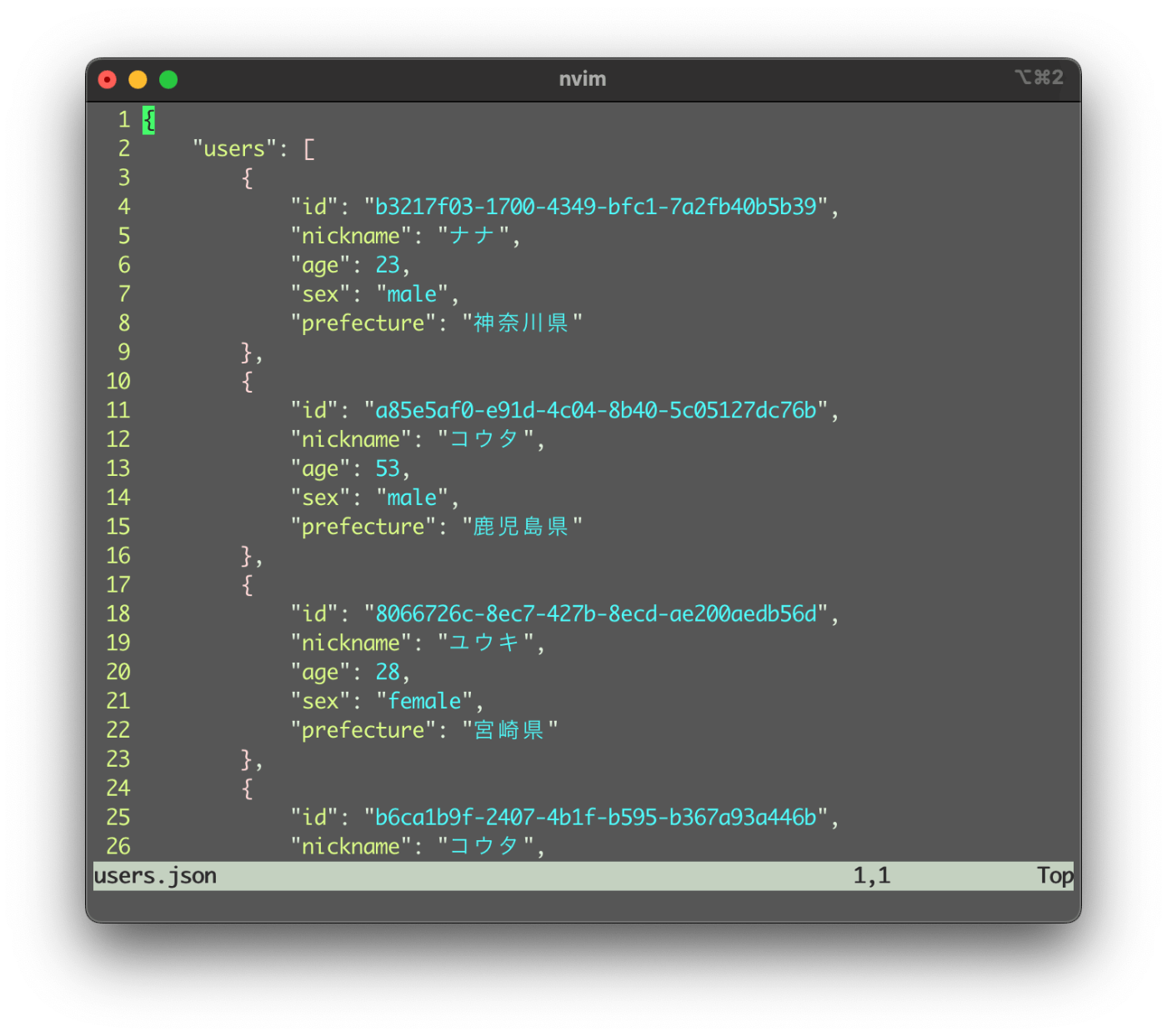
Task: Click the age value 53
Action: point(388,468)
